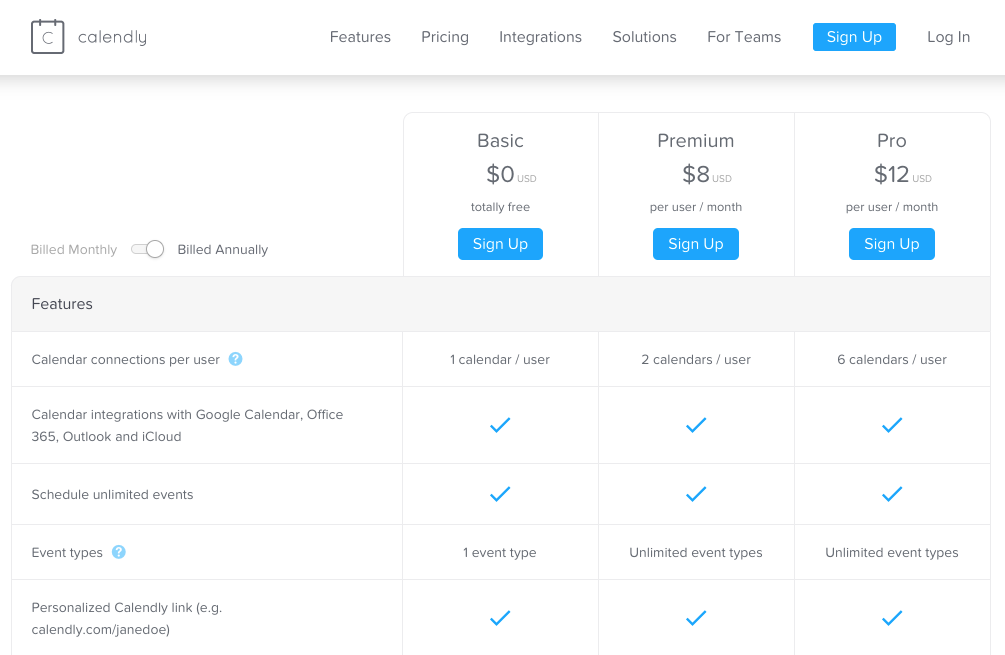Click the $8 USD price
1005x655 pixels.
point(707,174)
